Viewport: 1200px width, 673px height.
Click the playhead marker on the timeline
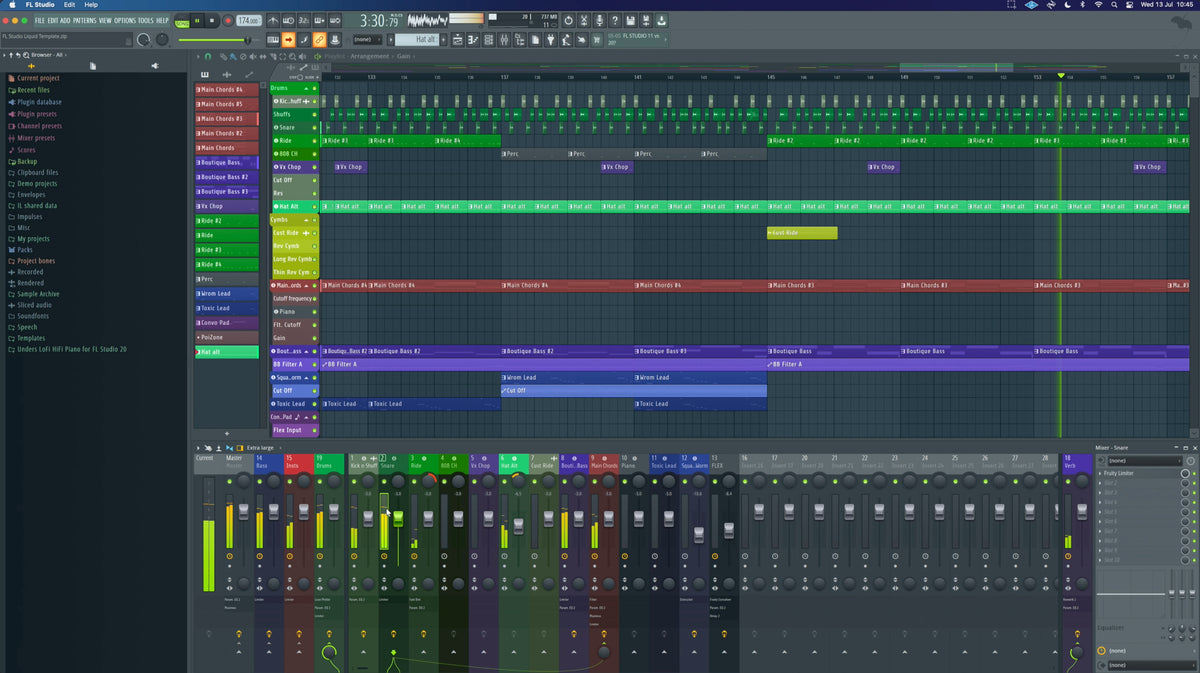1061,76
